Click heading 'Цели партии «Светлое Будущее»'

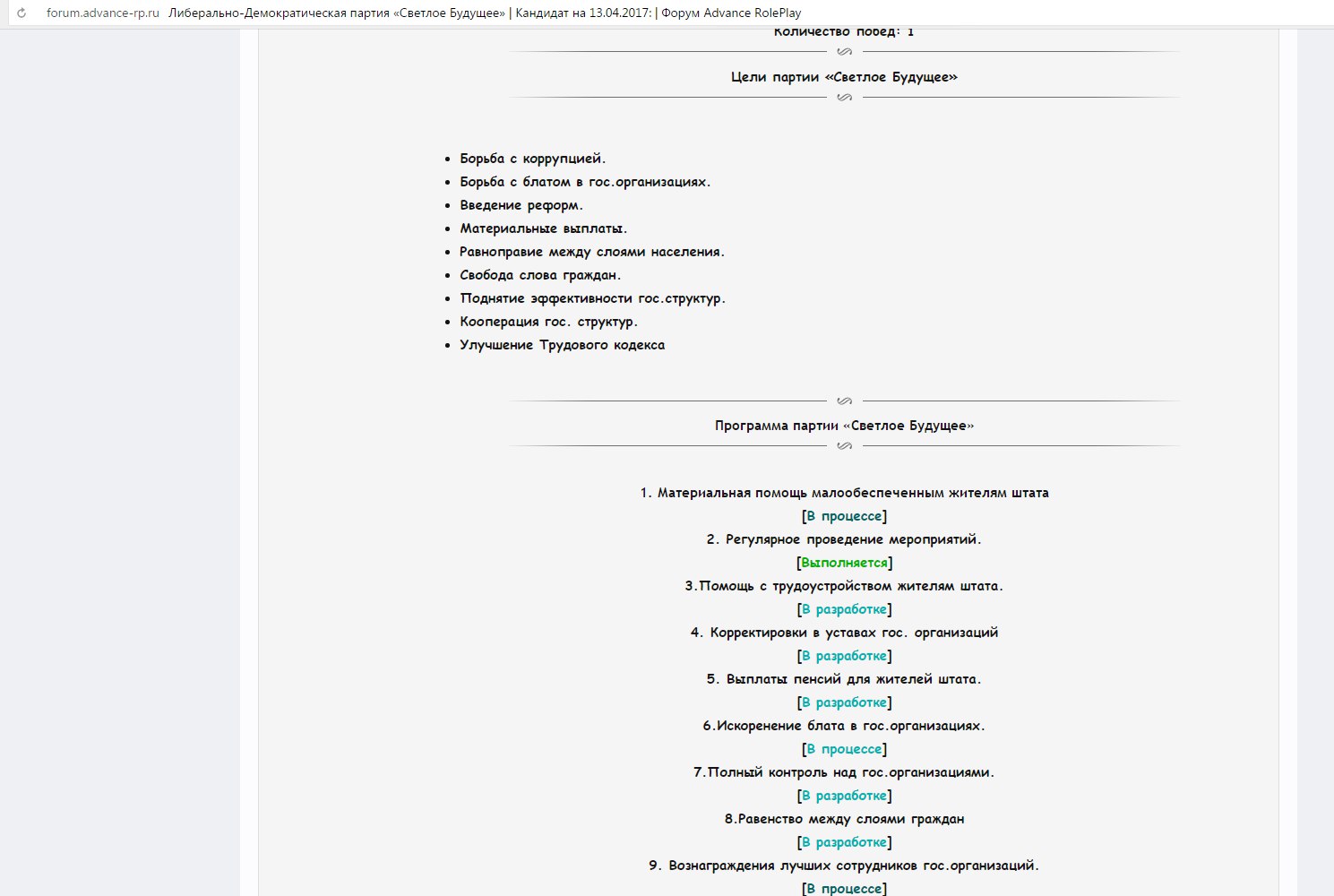pos(844,77)
